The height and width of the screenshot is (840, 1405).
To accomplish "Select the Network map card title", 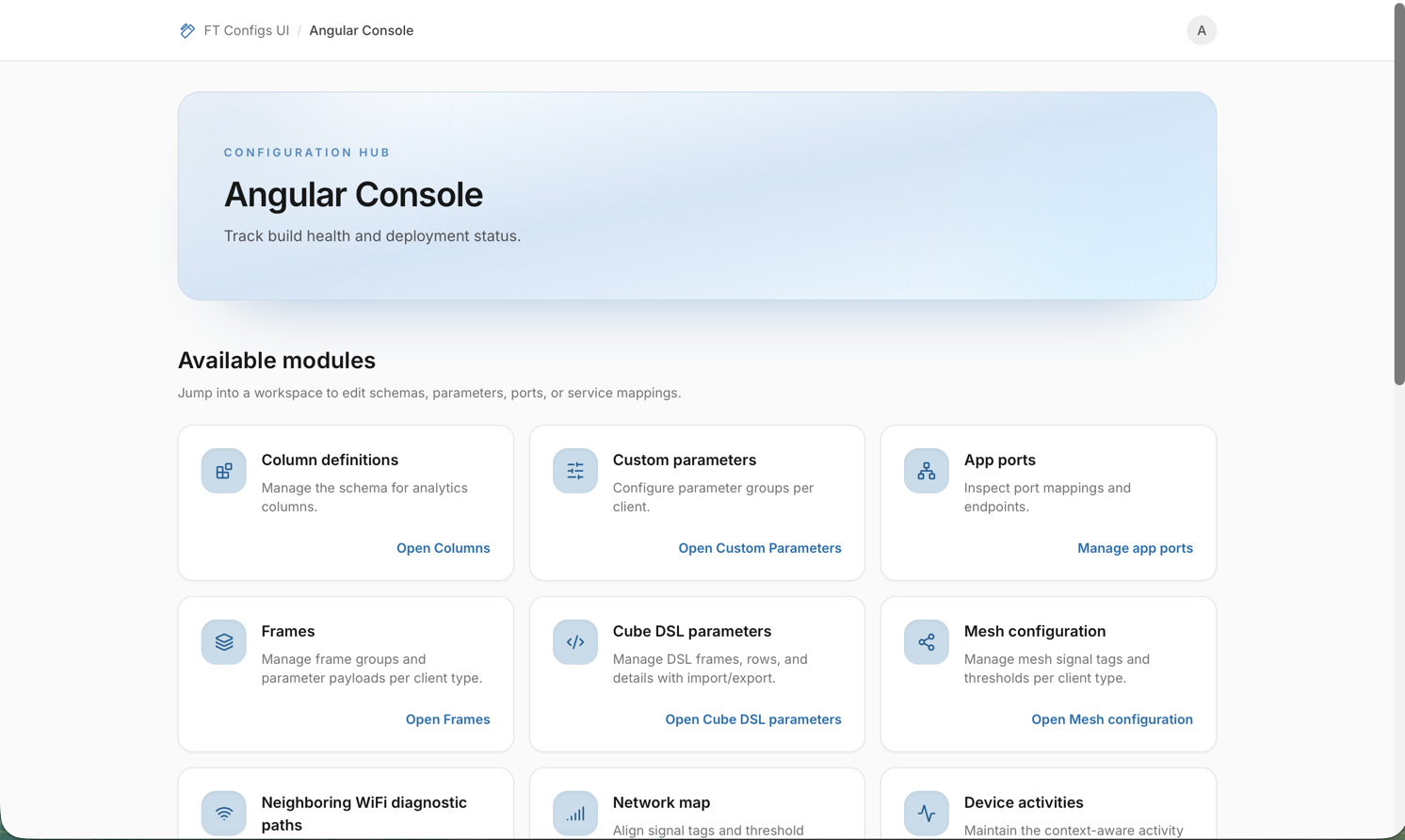I will [x=661, y=802].
